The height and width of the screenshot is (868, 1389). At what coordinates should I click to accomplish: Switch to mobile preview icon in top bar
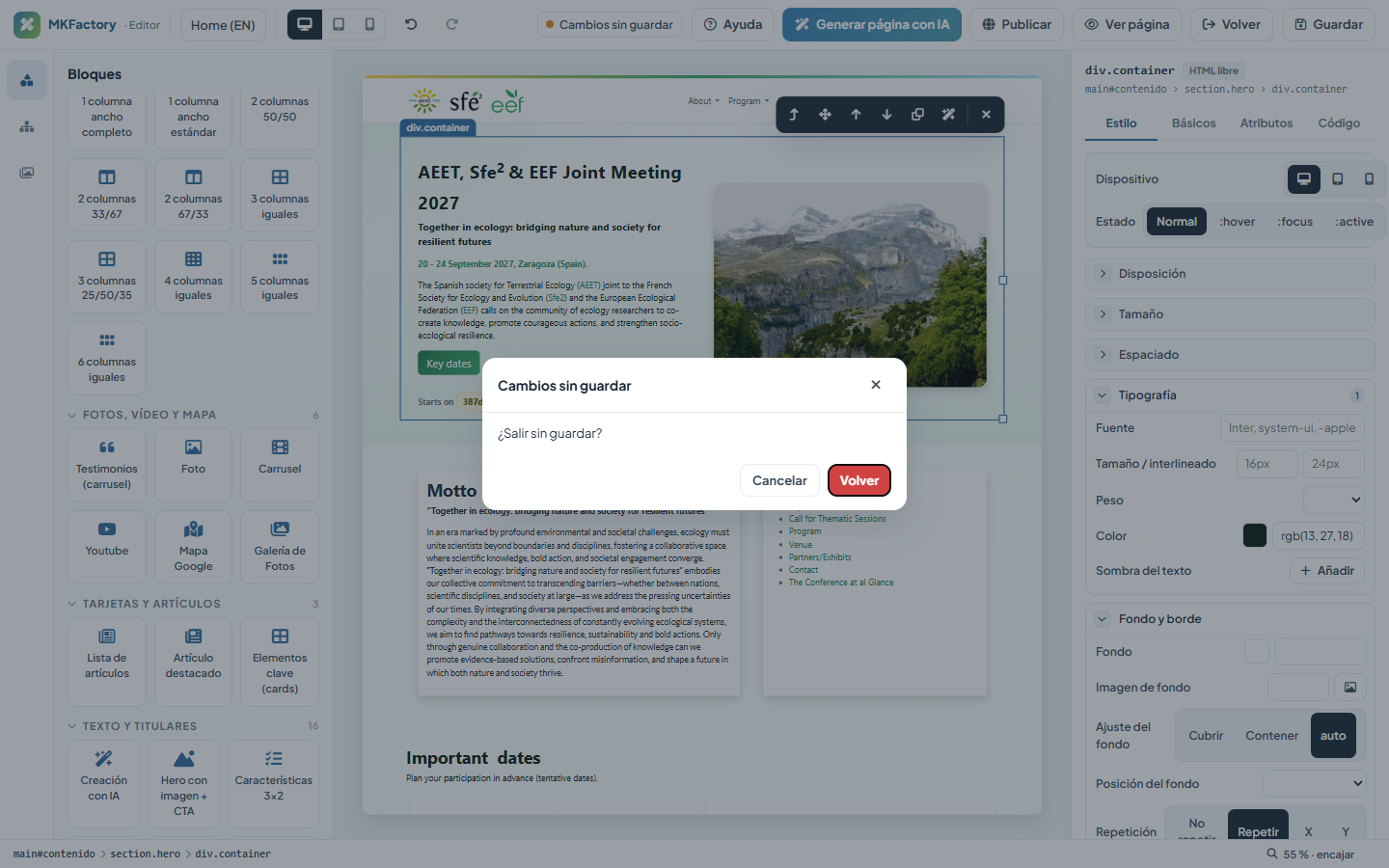pos(369,24)
